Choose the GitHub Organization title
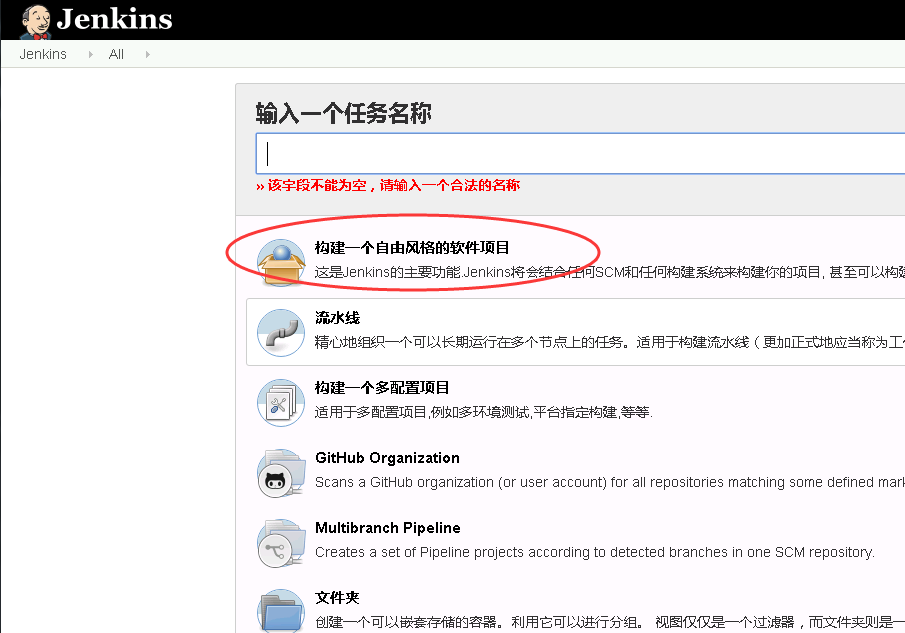The height and width of the screenshot is (633, 905). click(x=387, y=458)
